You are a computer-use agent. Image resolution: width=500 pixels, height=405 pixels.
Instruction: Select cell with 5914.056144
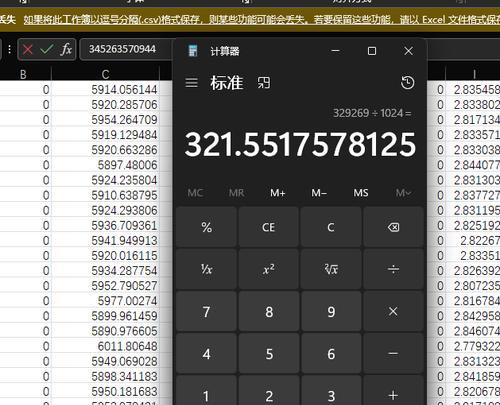(106, 90)
